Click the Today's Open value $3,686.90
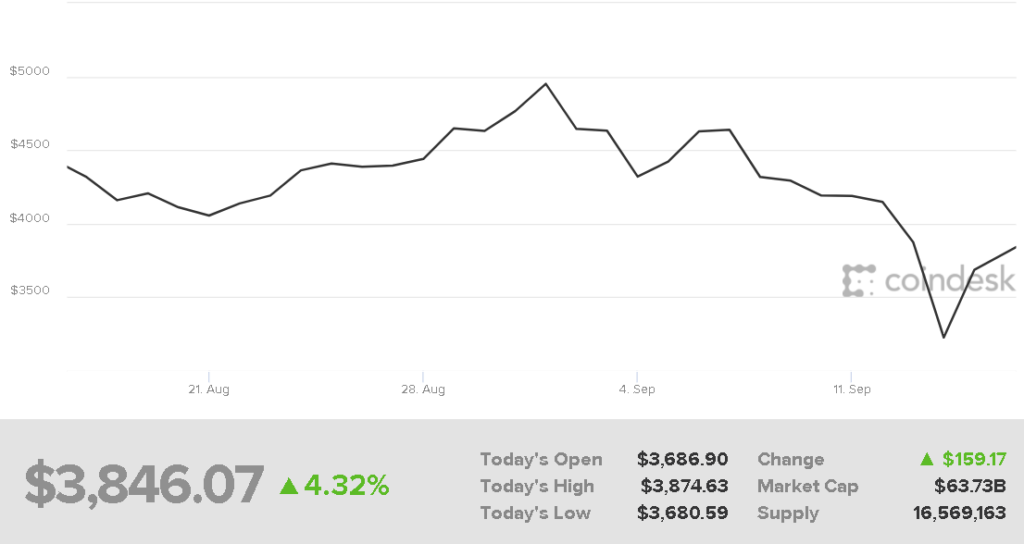 tap(682, 460)
